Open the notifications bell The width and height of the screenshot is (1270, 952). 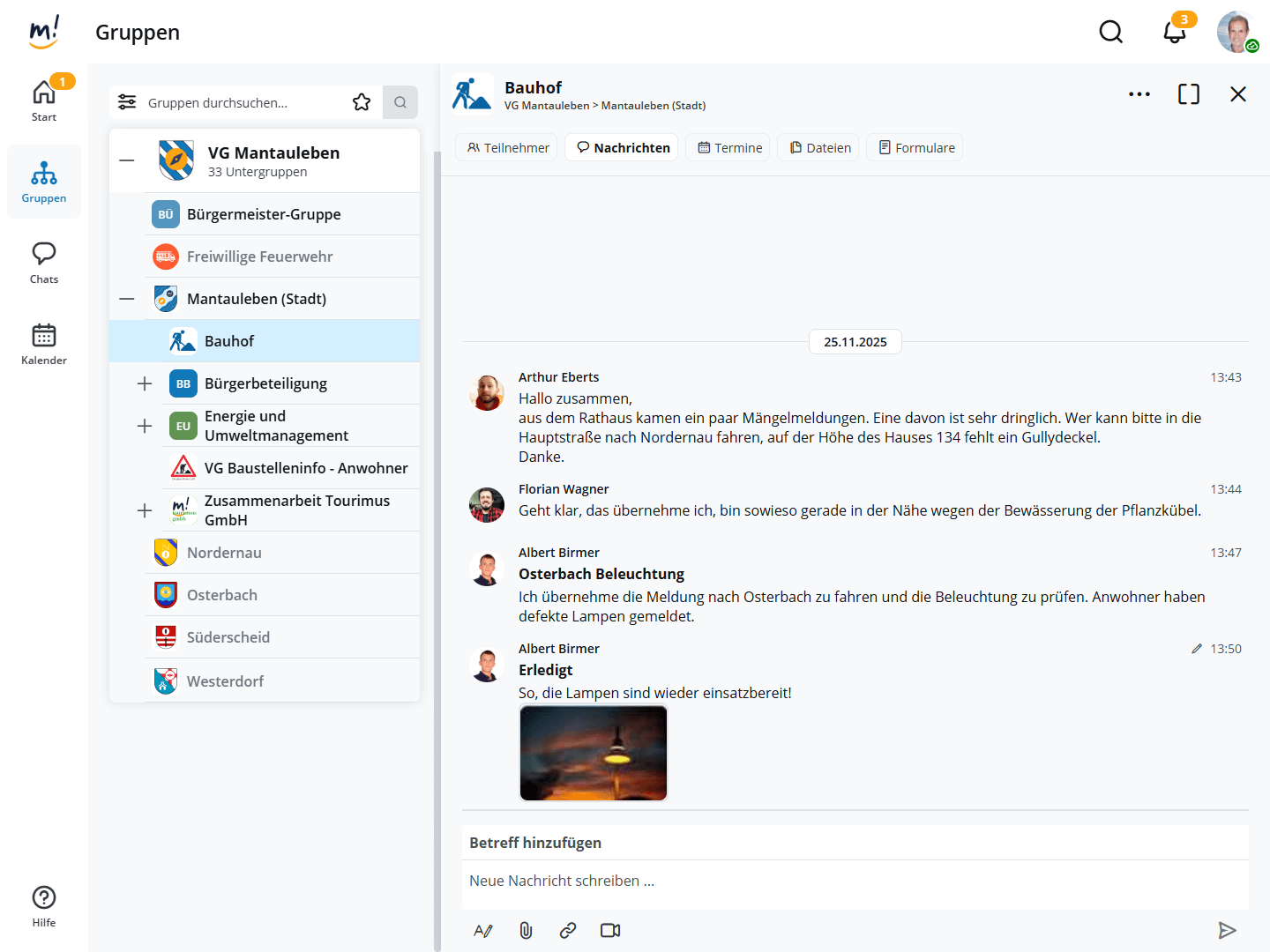point(1174,33)
